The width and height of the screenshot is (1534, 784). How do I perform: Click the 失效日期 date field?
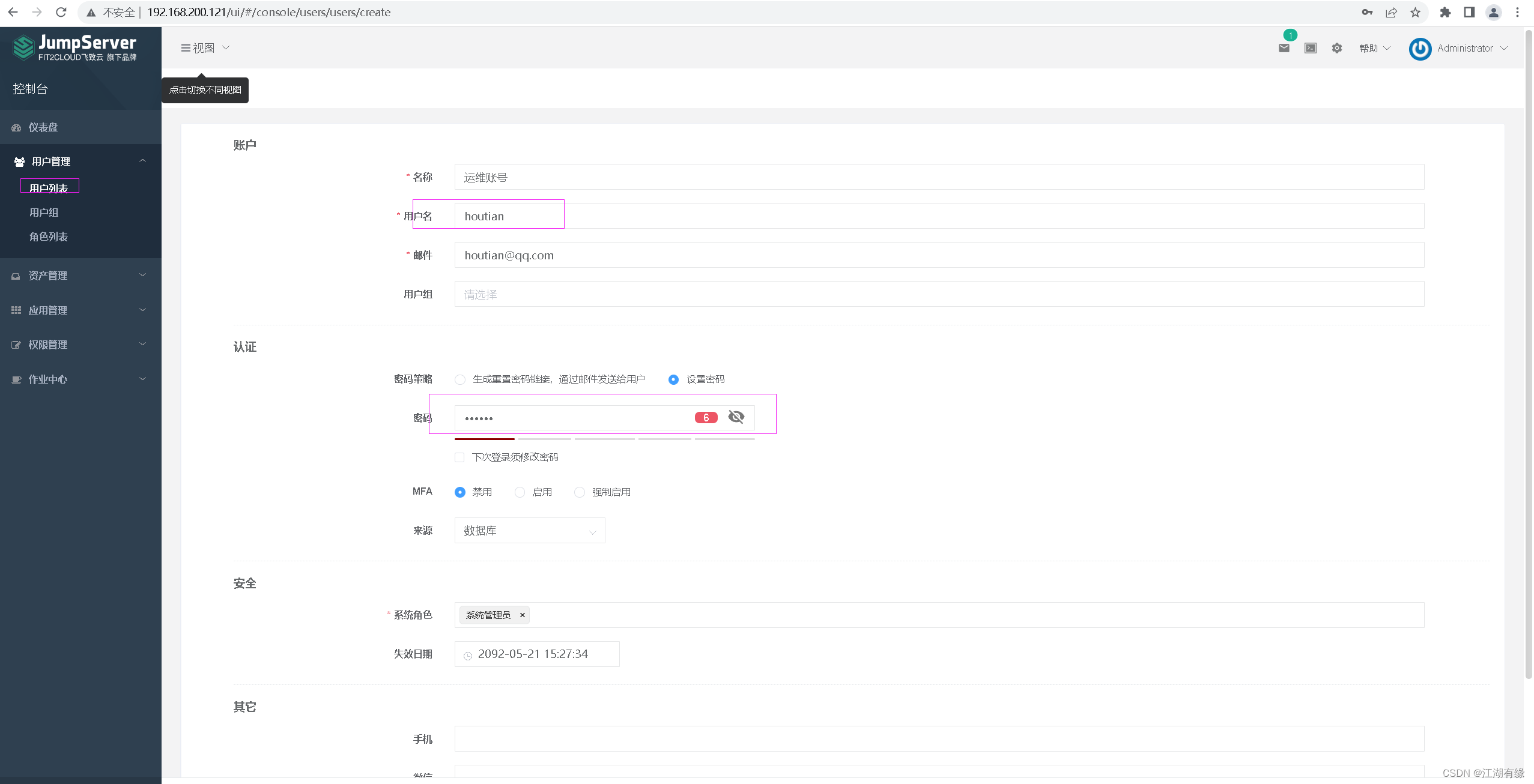(x=537, y=654)
